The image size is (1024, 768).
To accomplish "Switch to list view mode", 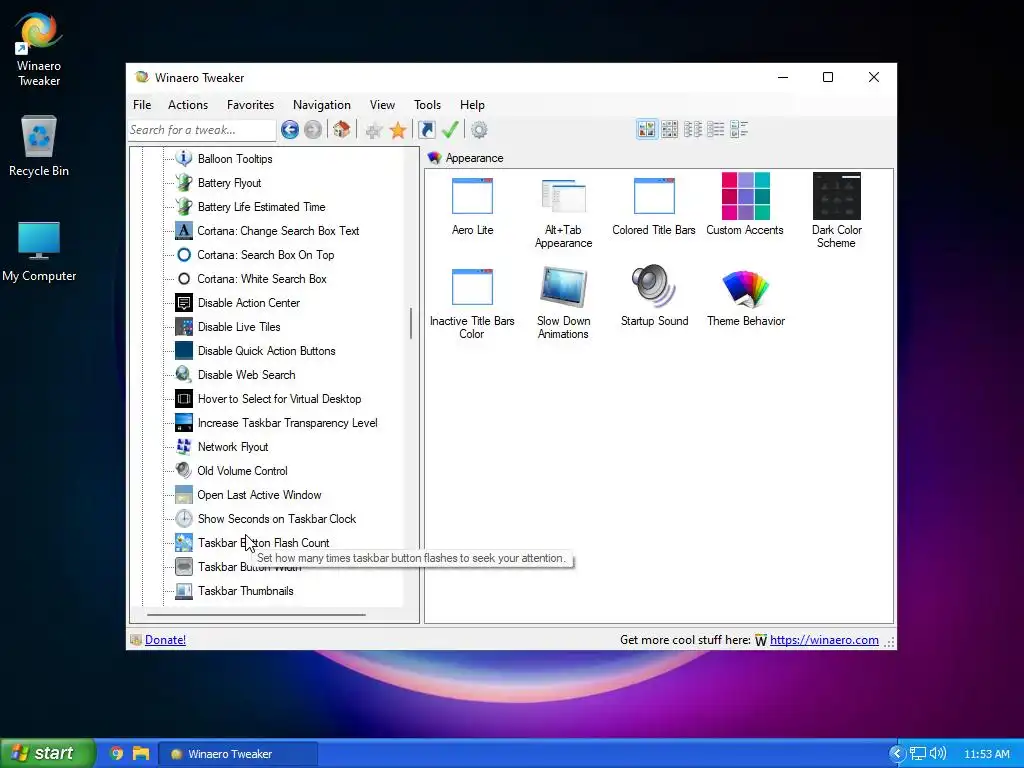I will (716, 129).
